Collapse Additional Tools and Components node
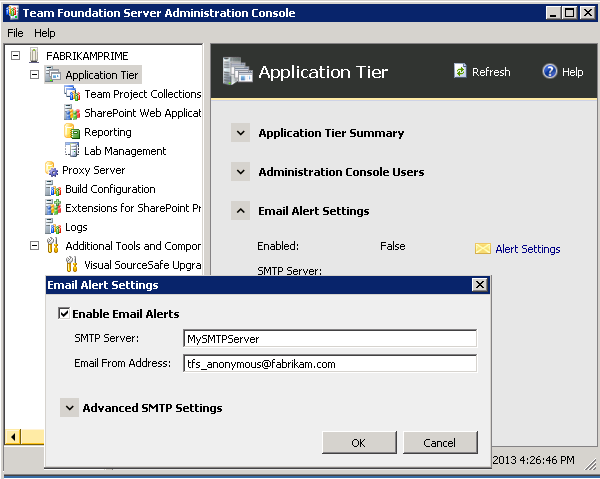Image resolution: width=600 pixels, height=479 pixels. 34,246
